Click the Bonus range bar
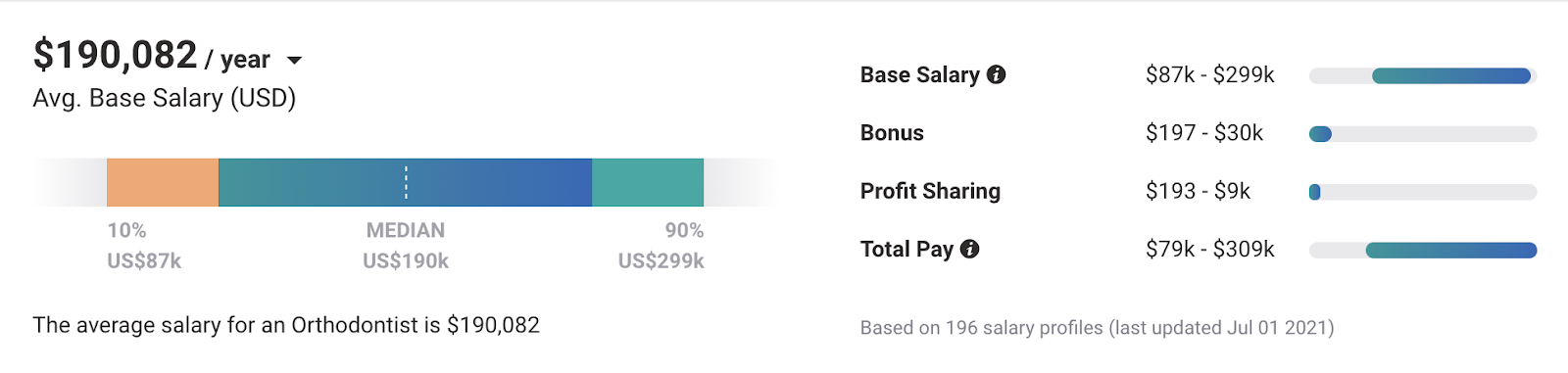Screen dimensions: 1568x373 click(1423, 134)
